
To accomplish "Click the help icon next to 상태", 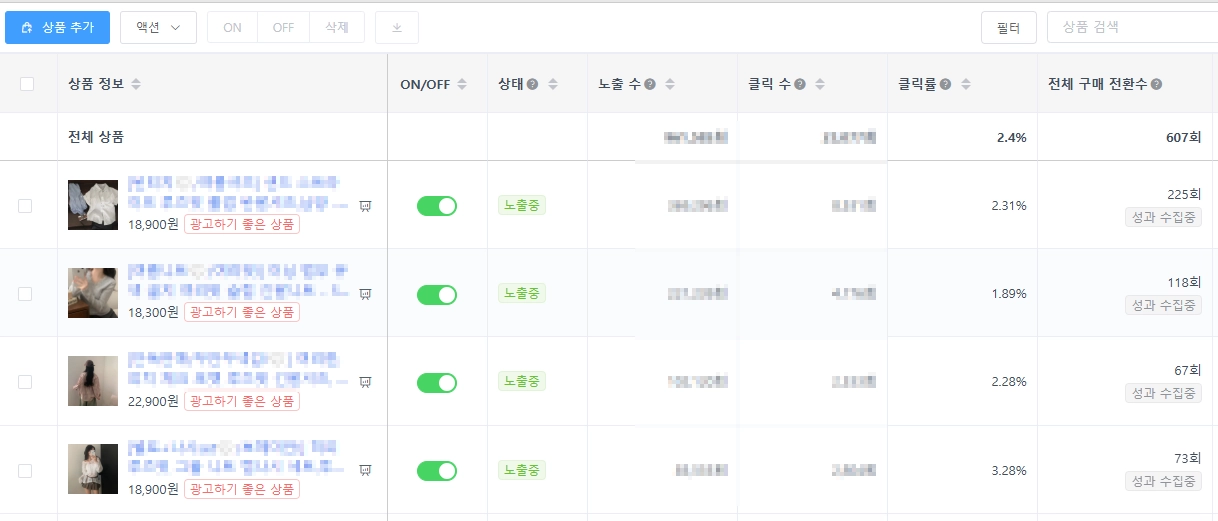I will [x=533, y=85].
